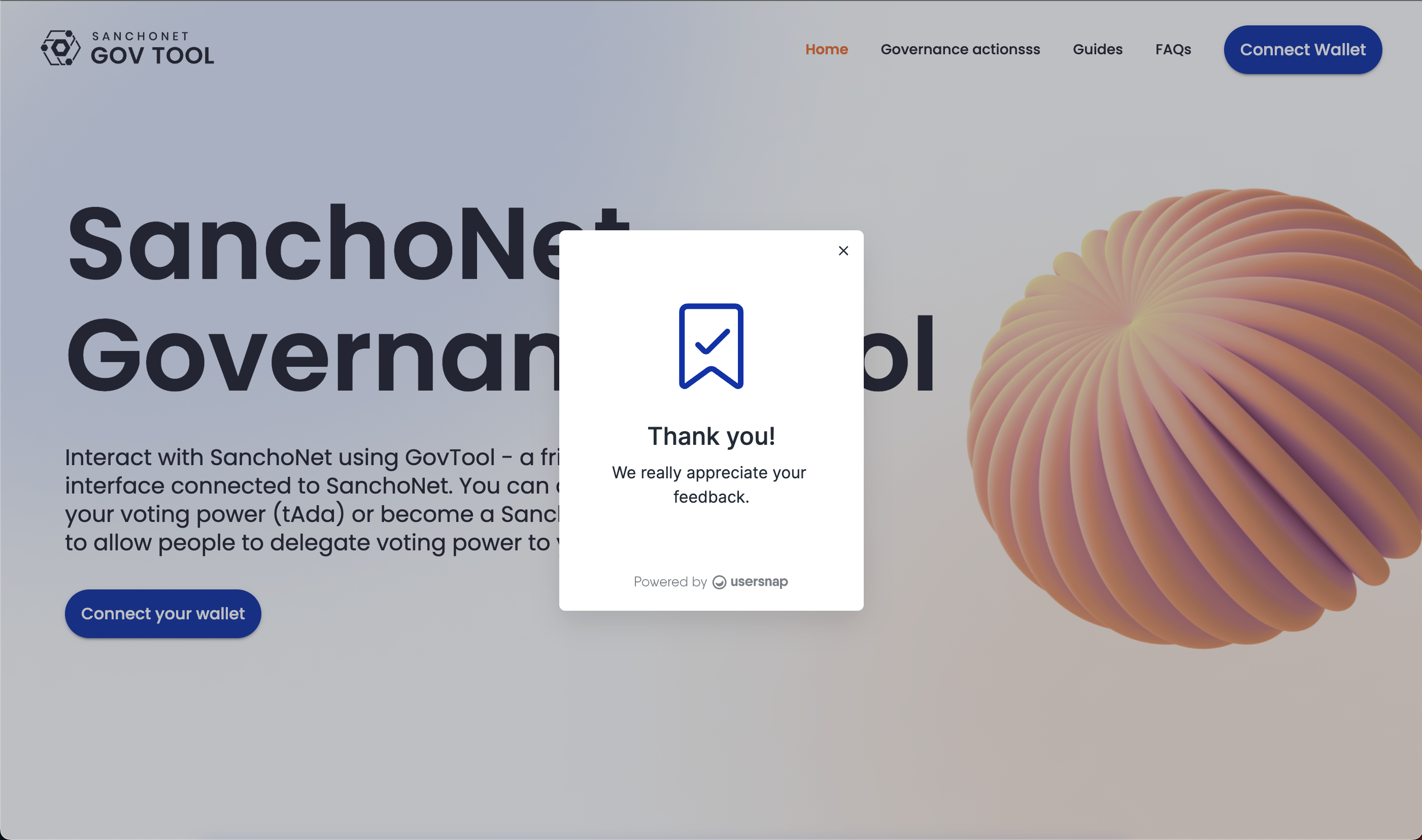1422x840 pixels.
Task: Click the GOV TOOL logo text
Action: coord(152,55)
